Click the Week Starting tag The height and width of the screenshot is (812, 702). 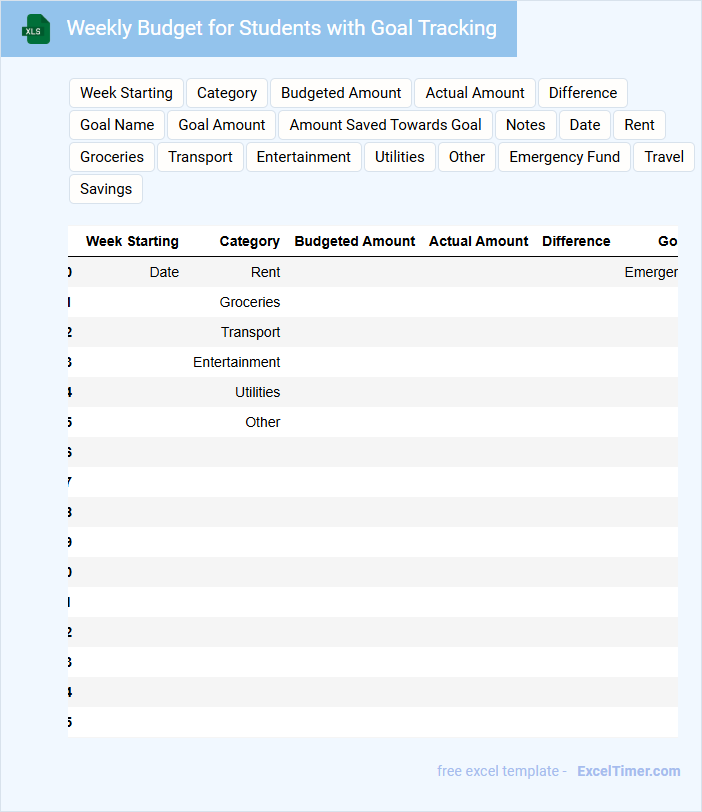pos(126,93)
